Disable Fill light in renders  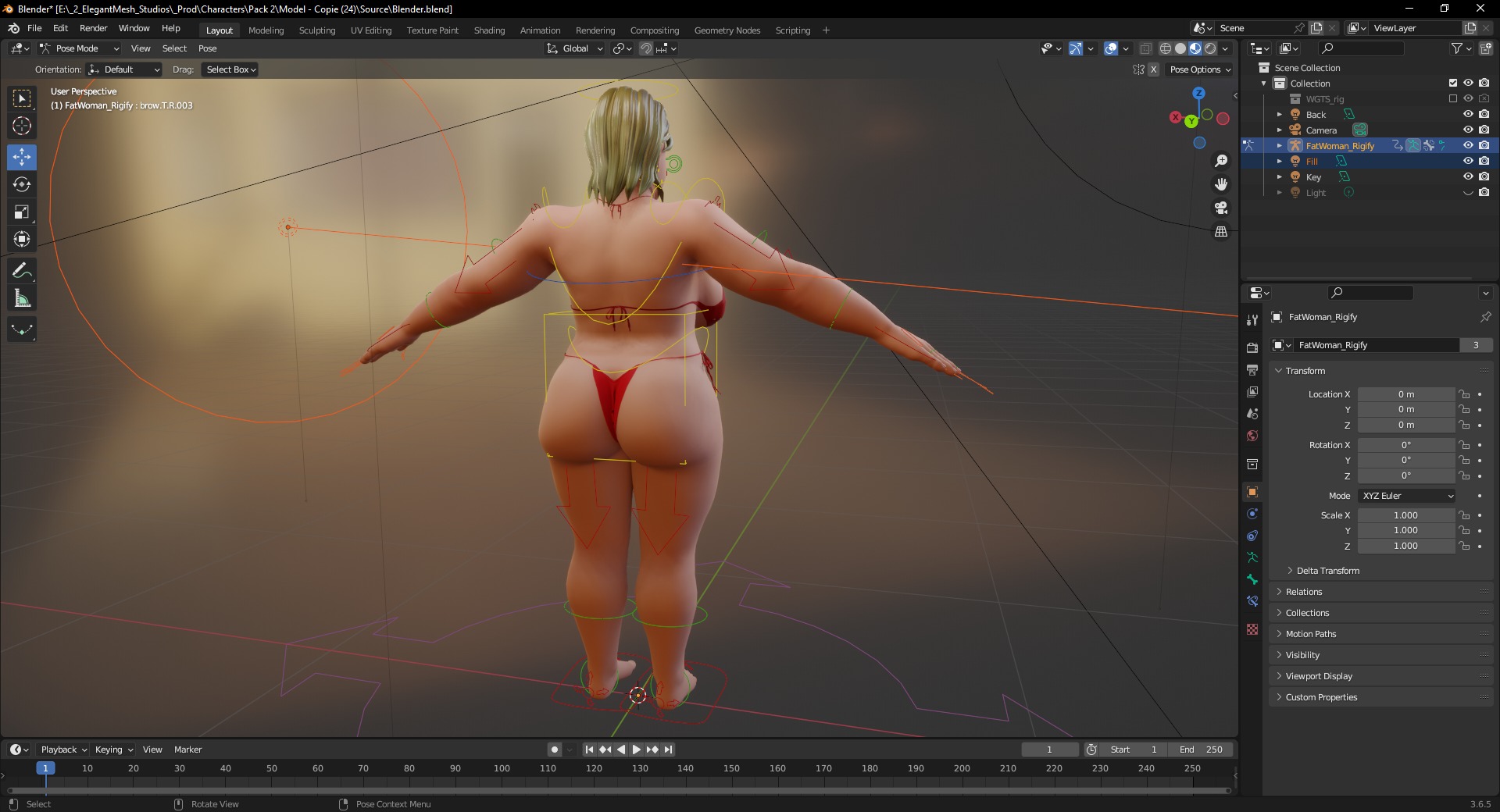point(1484,161)
